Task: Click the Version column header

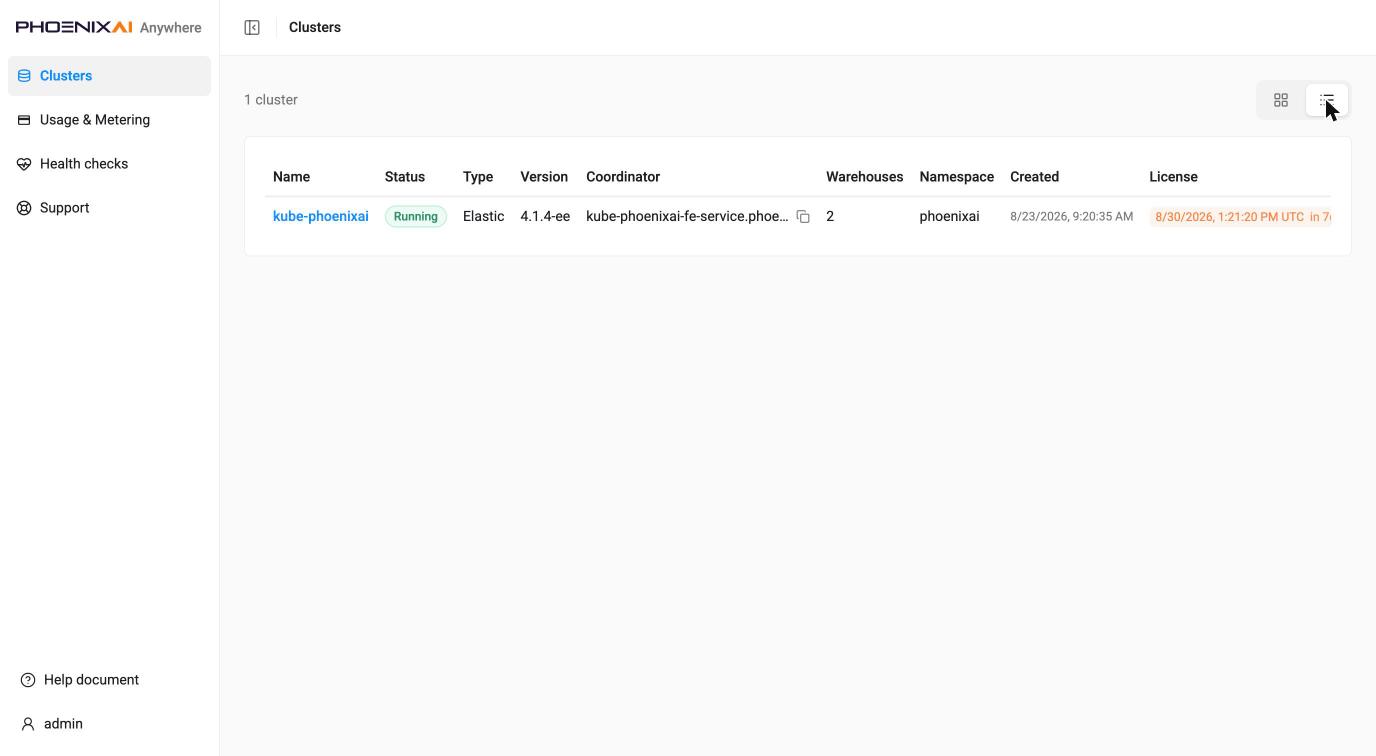Action: (544, 177)
